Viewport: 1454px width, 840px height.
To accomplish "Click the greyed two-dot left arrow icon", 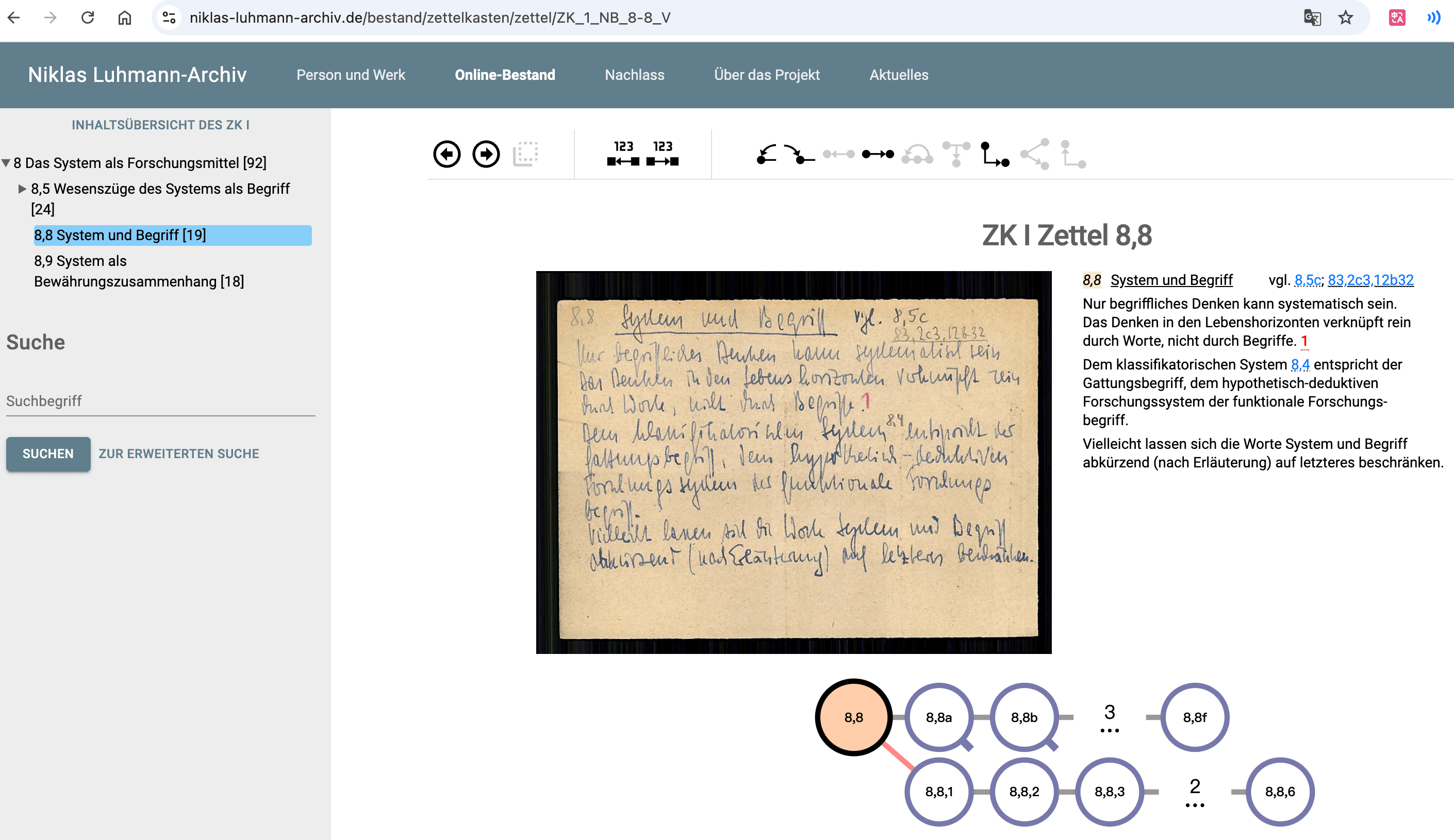I will pos(838,154).
